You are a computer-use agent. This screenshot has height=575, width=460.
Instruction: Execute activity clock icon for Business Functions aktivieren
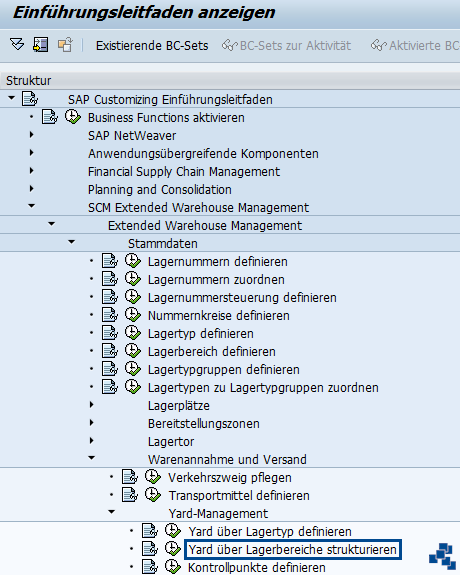coord(73,117)
